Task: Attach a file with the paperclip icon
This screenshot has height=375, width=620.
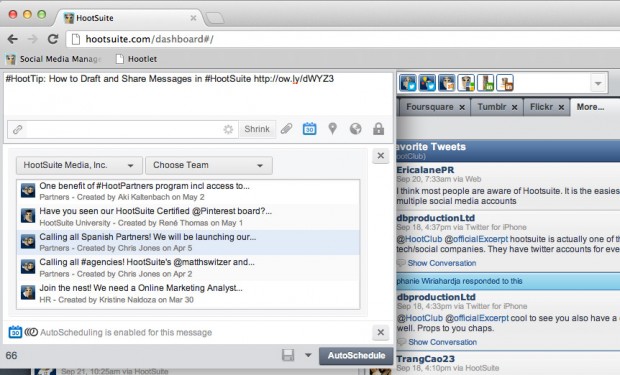Action: pyautogui.click(x=286, y=129)
